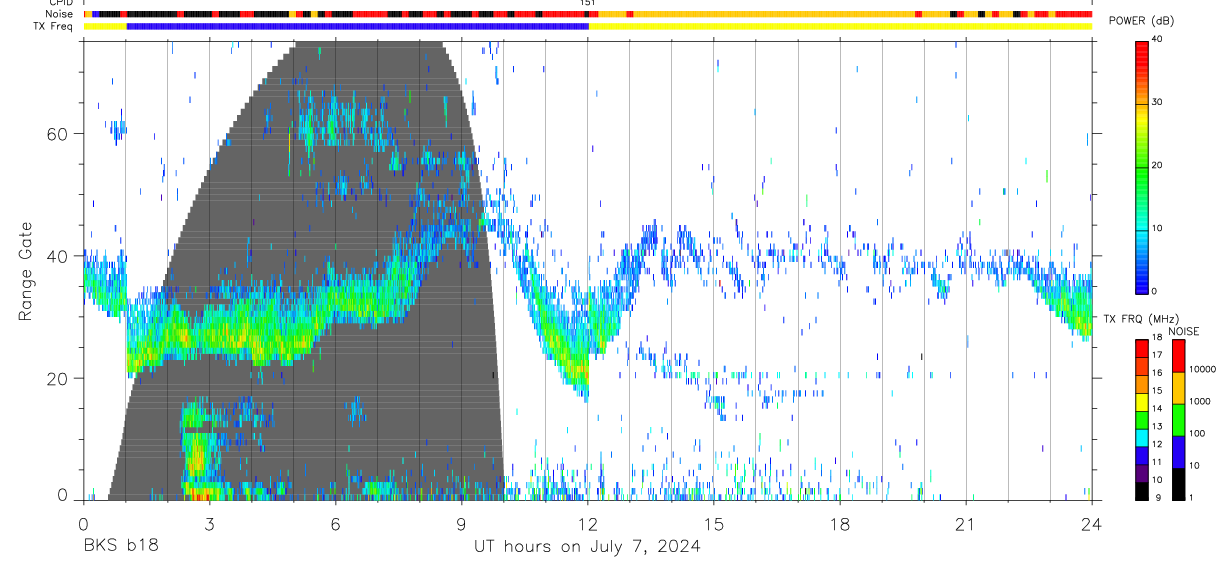Click the yellow 14–15 MHz swatch in TX FRQ legend

pos(1142,402)
